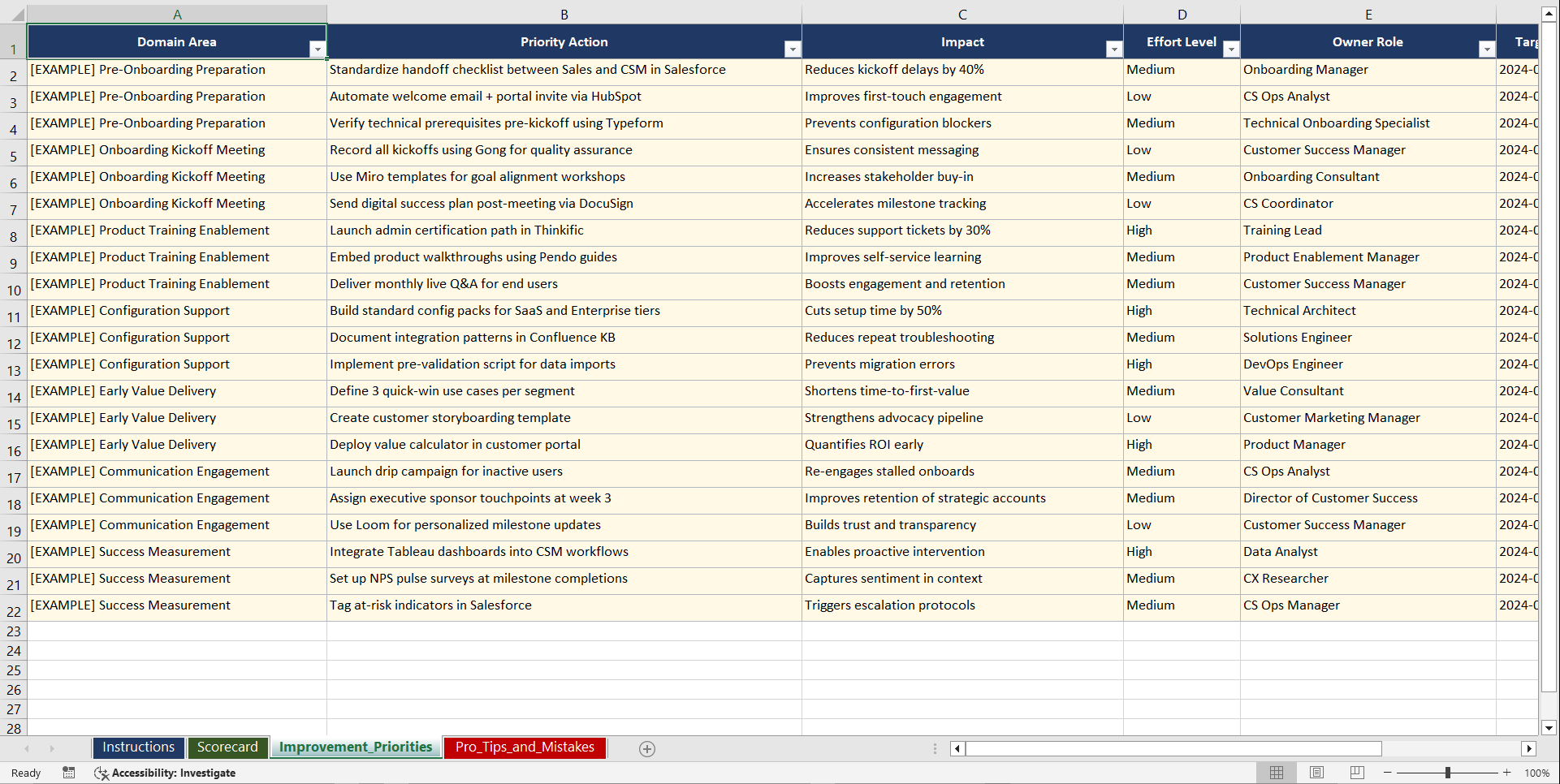Open Page Break Preview view
The image size is (1560, 784).
(x=1356, y=773)
